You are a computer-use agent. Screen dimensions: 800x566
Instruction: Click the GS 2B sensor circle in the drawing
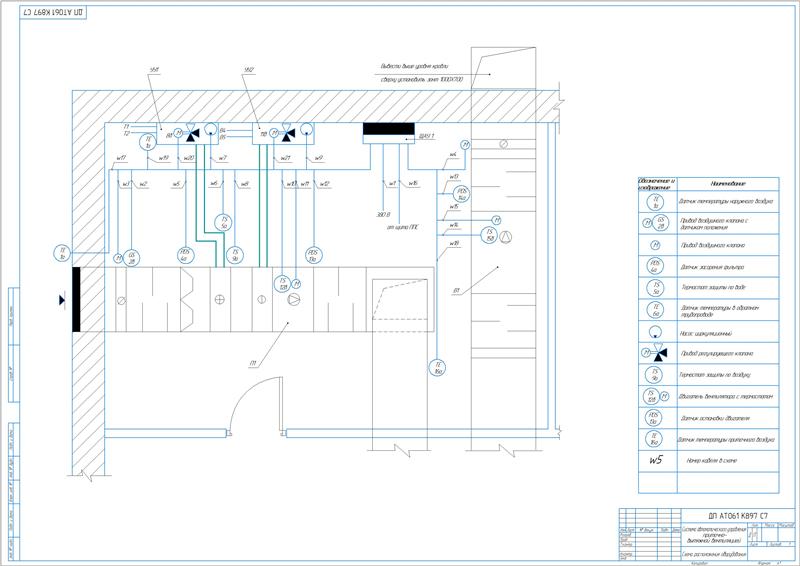131,258
